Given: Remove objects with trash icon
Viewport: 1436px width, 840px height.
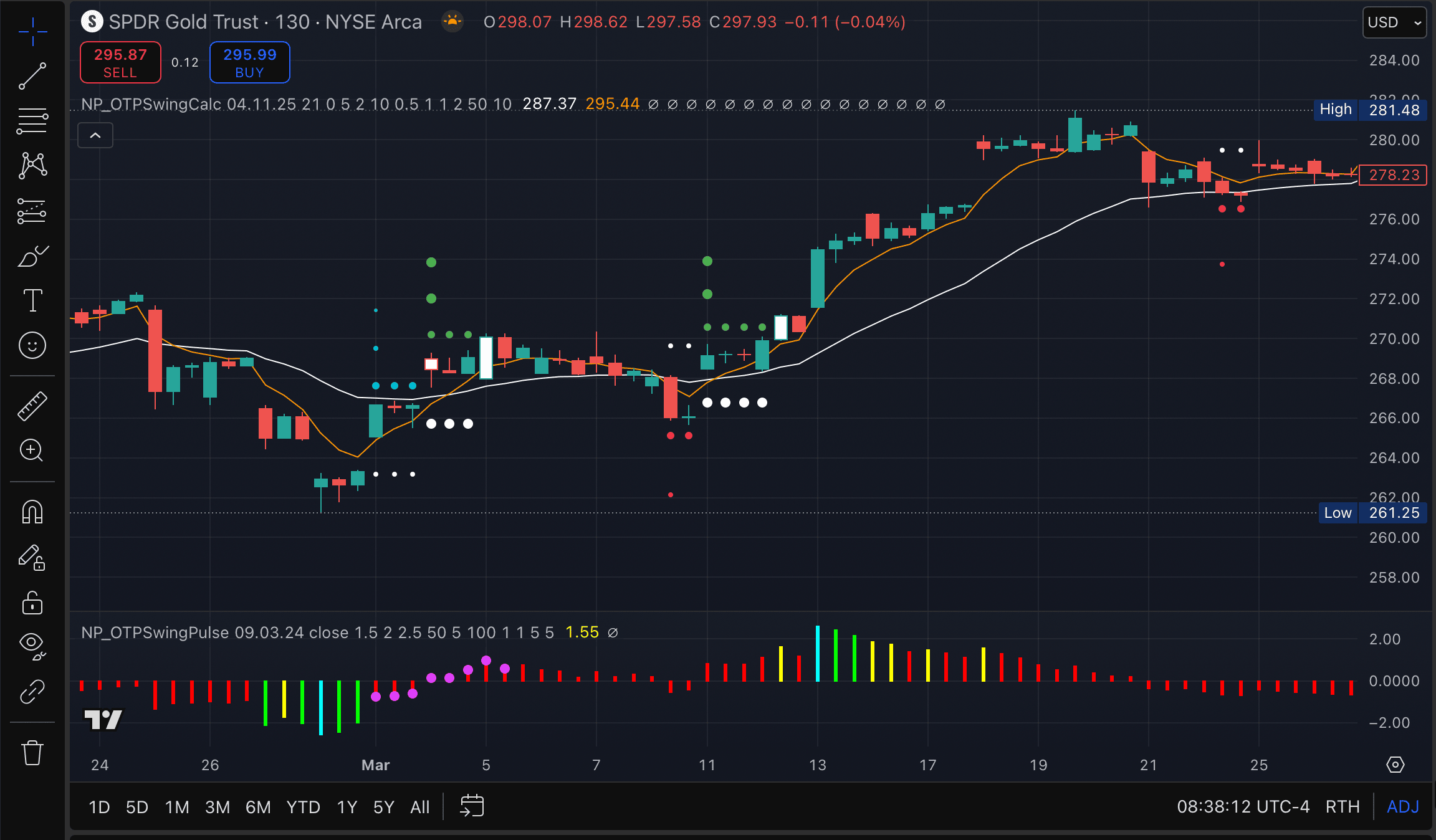Looking at the screenshot, I should 32,753.
